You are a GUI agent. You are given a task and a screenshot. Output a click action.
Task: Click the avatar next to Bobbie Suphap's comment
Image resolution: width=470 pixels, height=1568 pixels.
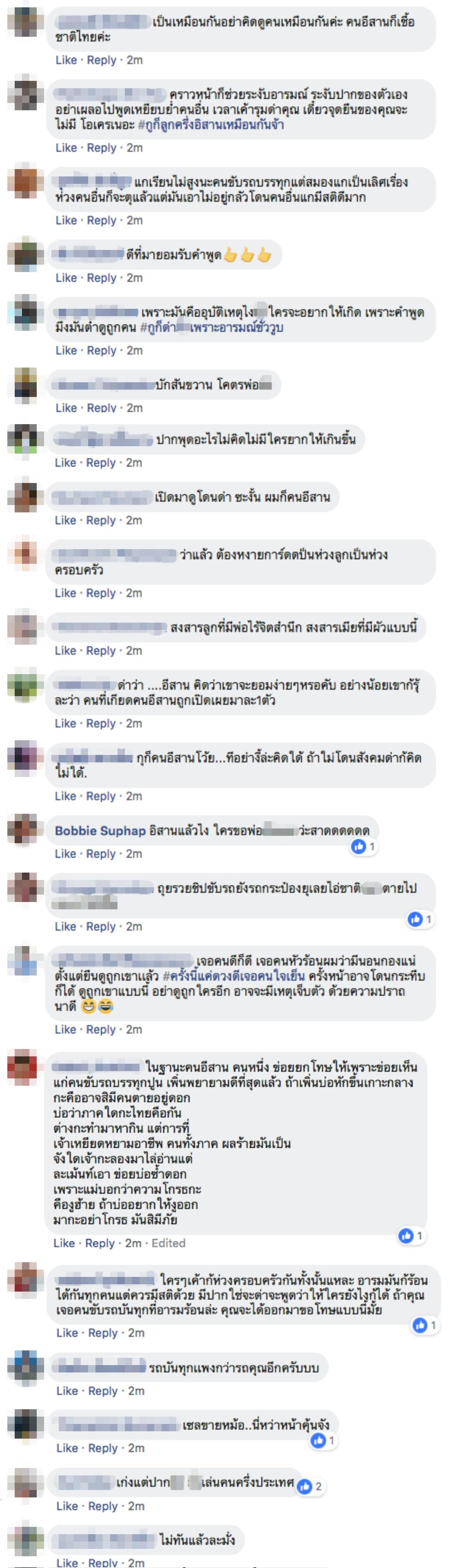26,831
